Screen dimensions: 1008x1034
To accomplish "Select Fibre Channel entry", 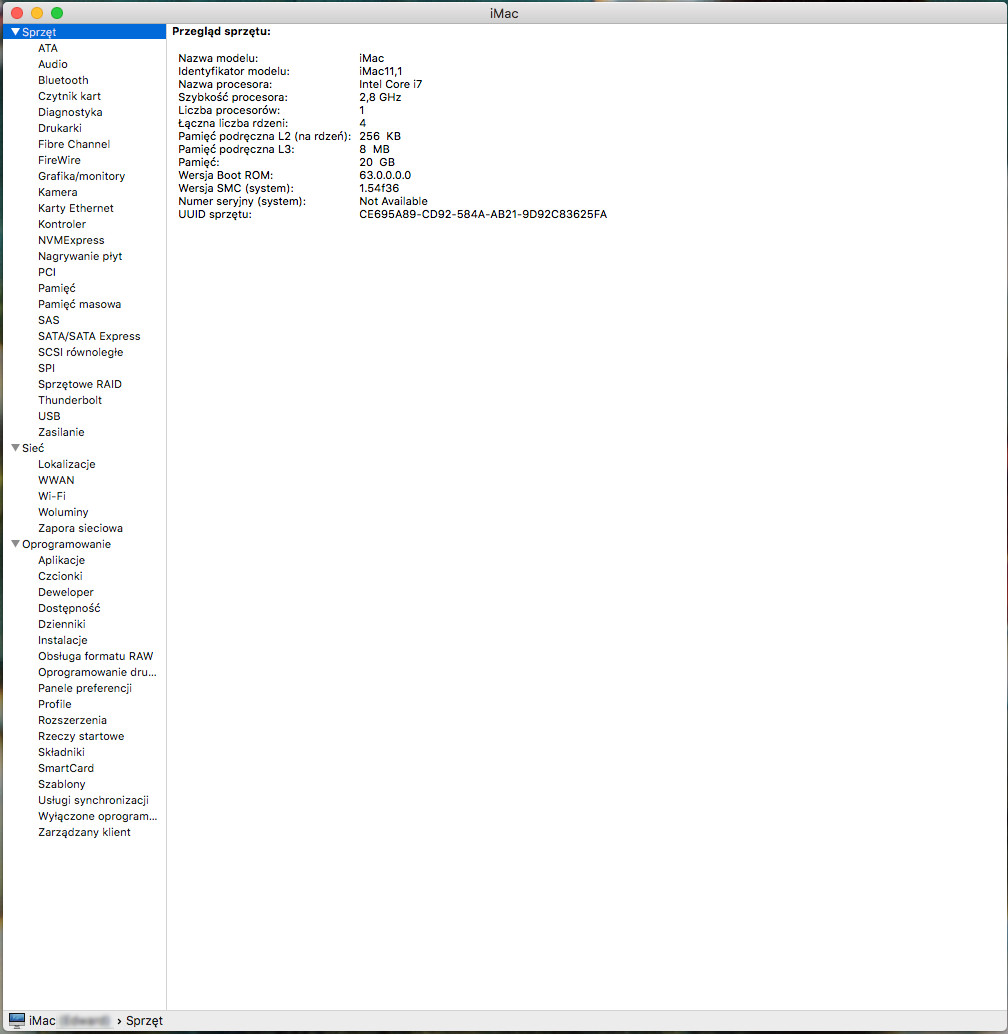I will [74, 144].
